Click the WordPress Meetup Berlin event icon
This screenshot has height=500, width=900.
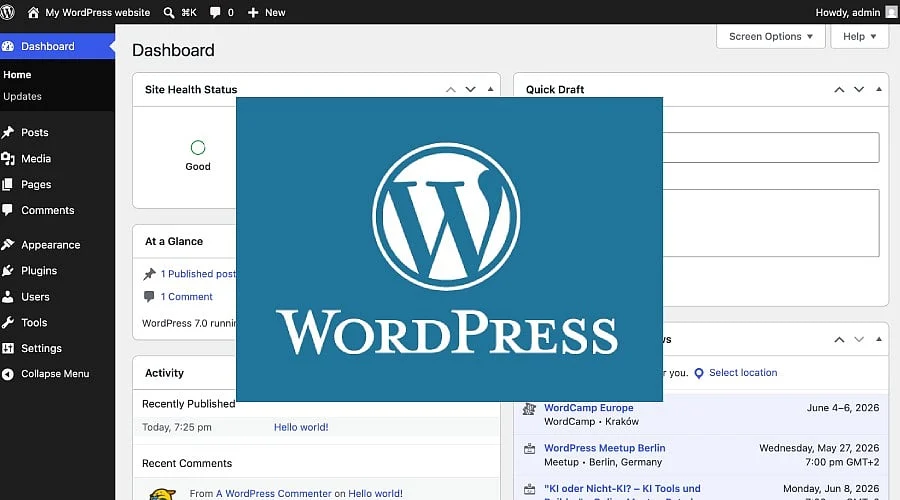click(529, 449)
